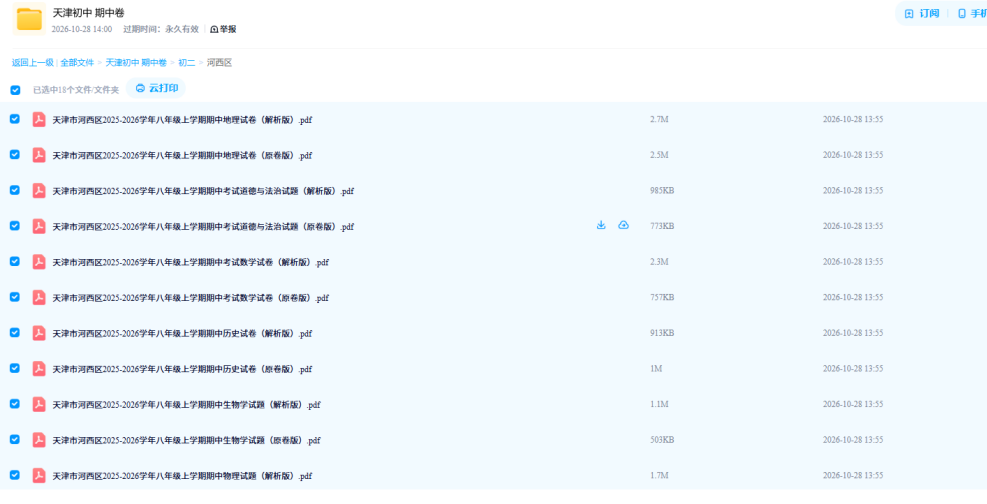Uncheck 物理试题（解析版）checkbox

[14, 475]
